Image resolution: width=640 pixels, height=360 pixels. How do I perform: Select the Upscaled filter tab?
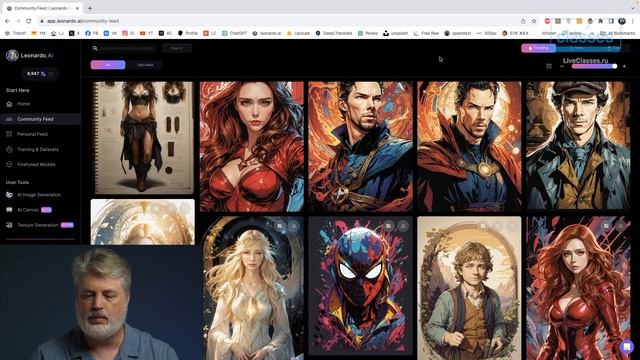tap(145, 65)
